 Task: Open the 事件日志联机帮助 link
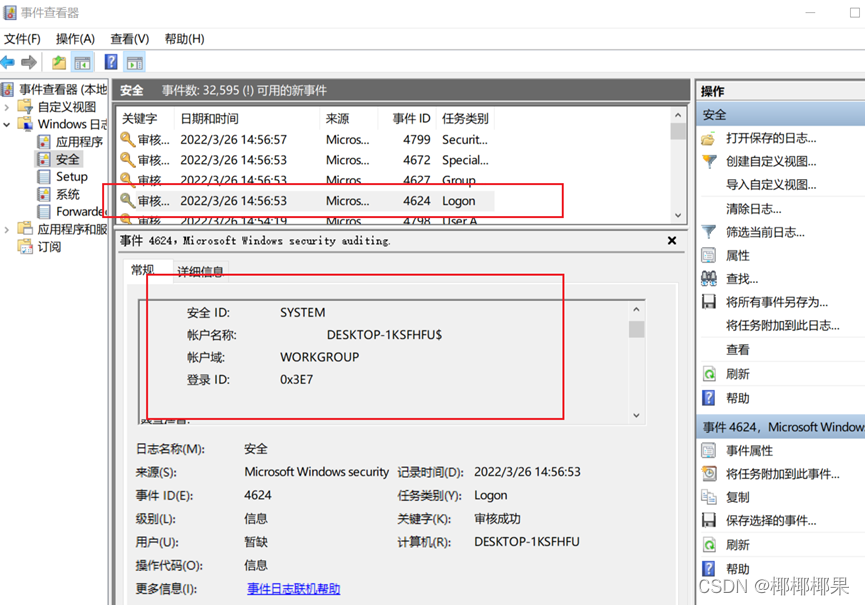point(293,588)
